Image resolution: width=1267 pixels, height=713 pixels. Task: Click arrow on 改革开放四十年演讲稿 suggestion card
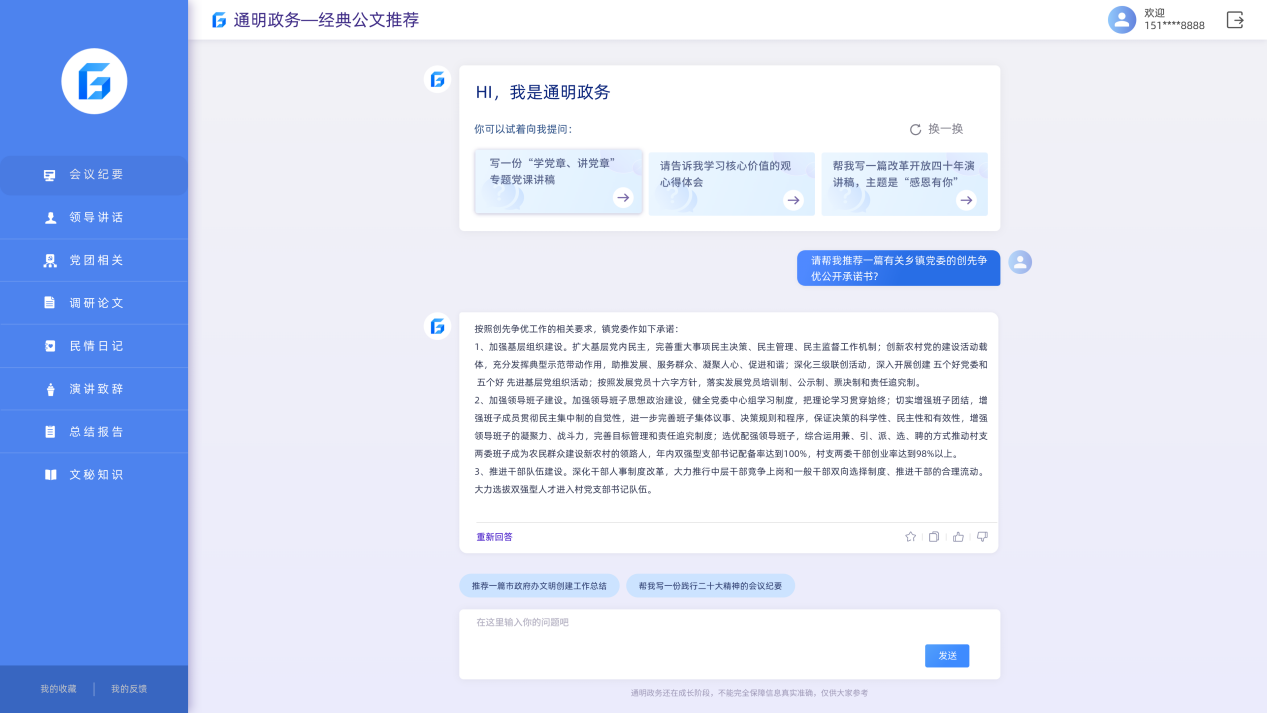click(966, 200)
